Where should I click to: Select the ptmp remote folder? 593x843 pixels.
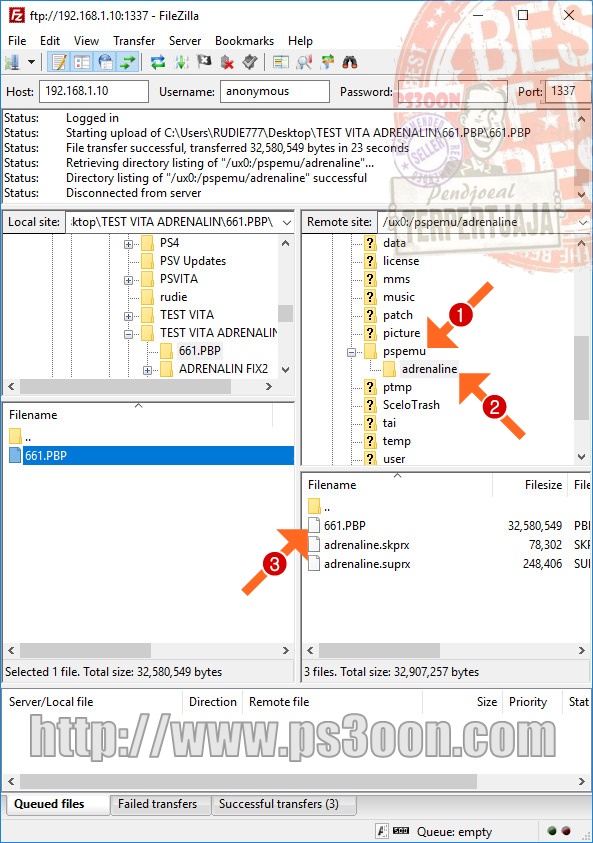[x=397, y=387]
